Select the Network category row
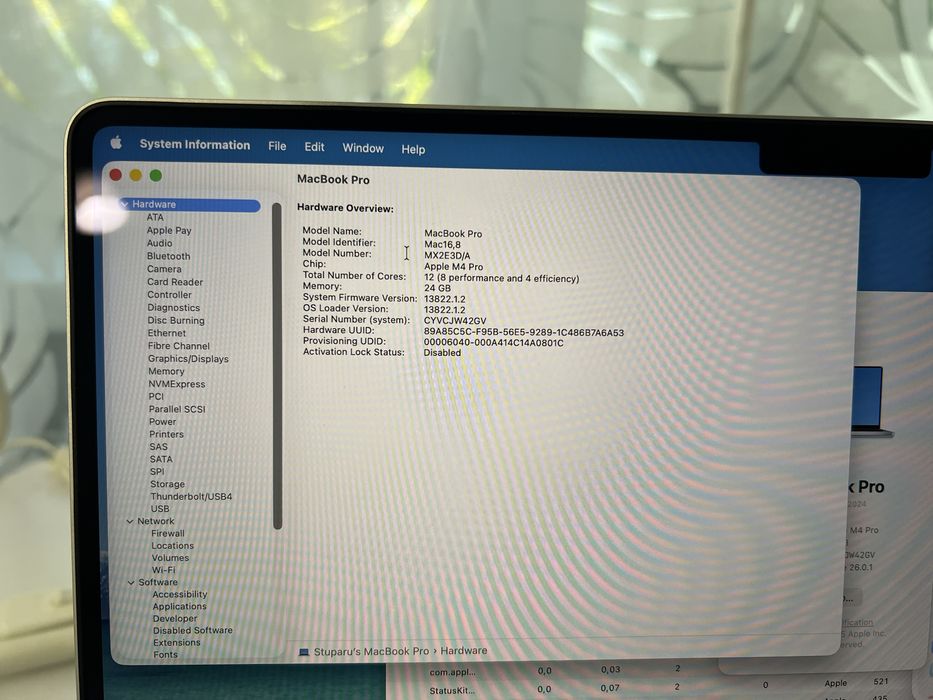This screenshot has height=700, width=933. click(156, 521)
